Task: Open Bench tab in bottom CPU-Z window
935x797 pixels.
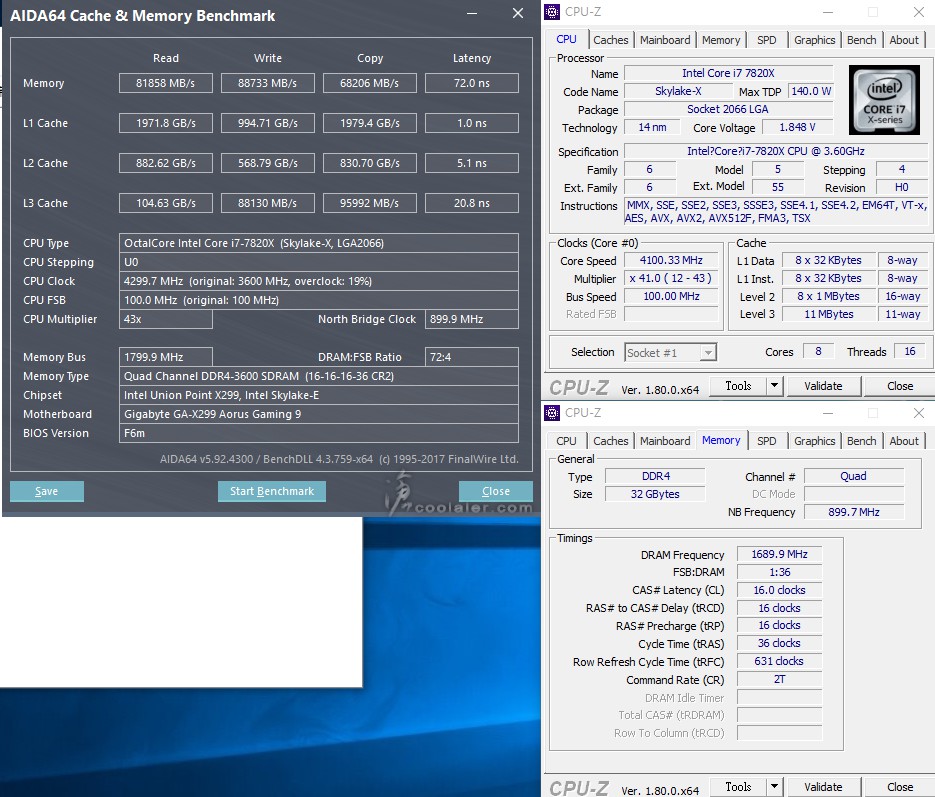Action: [x=862, y=441]
